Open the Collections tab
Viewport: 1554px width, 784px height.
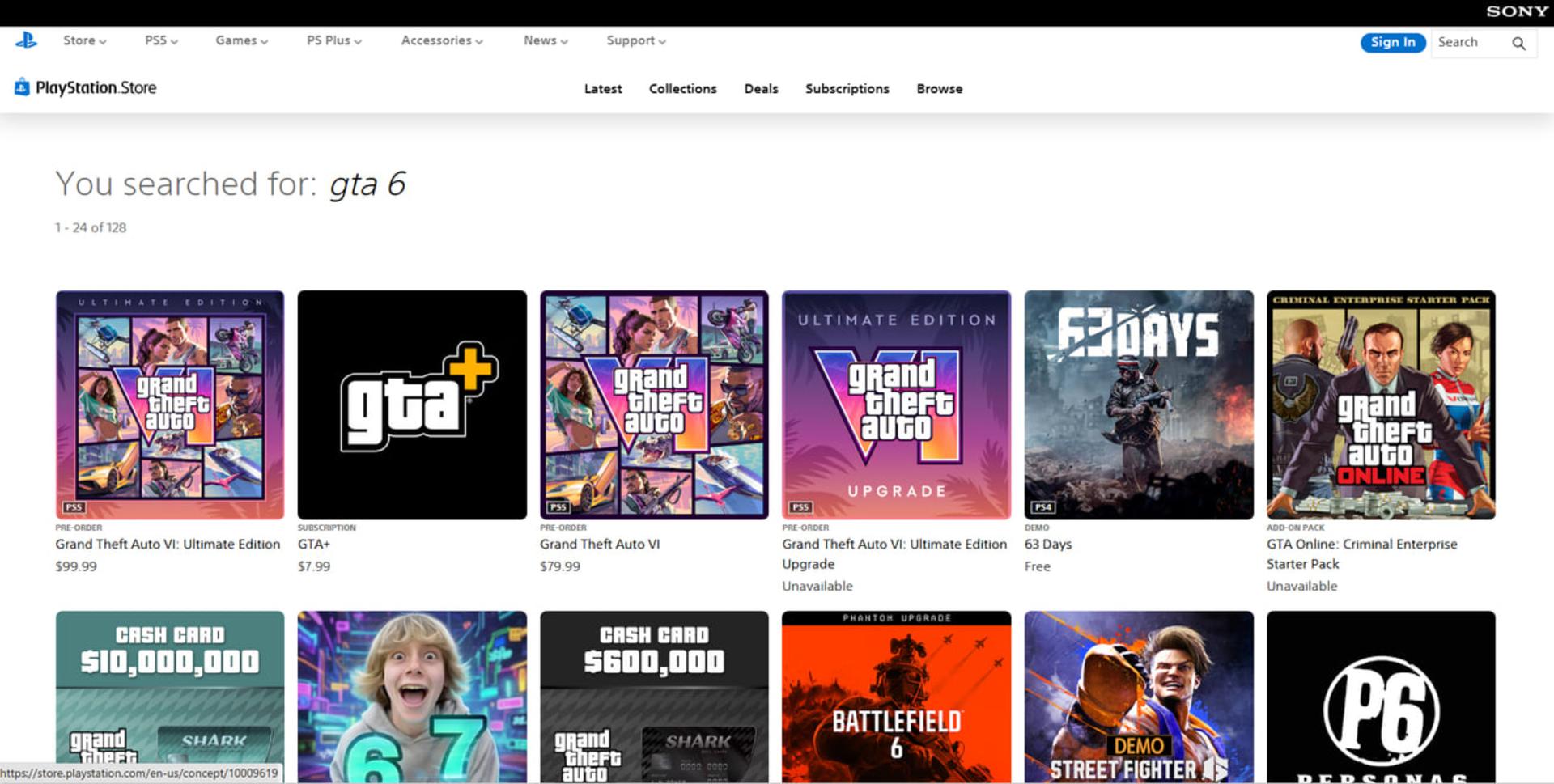pyautogui.click(x=682, y=89)
